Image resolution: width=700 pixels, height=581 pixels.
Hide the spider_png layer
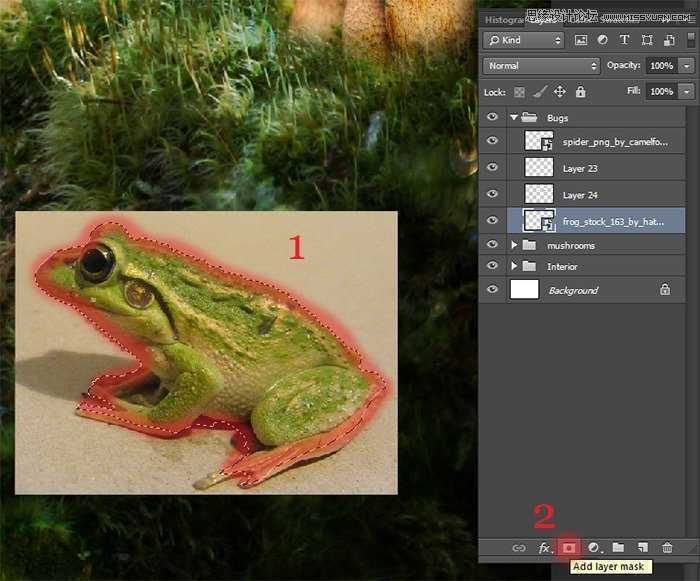(x=492, y=141)
